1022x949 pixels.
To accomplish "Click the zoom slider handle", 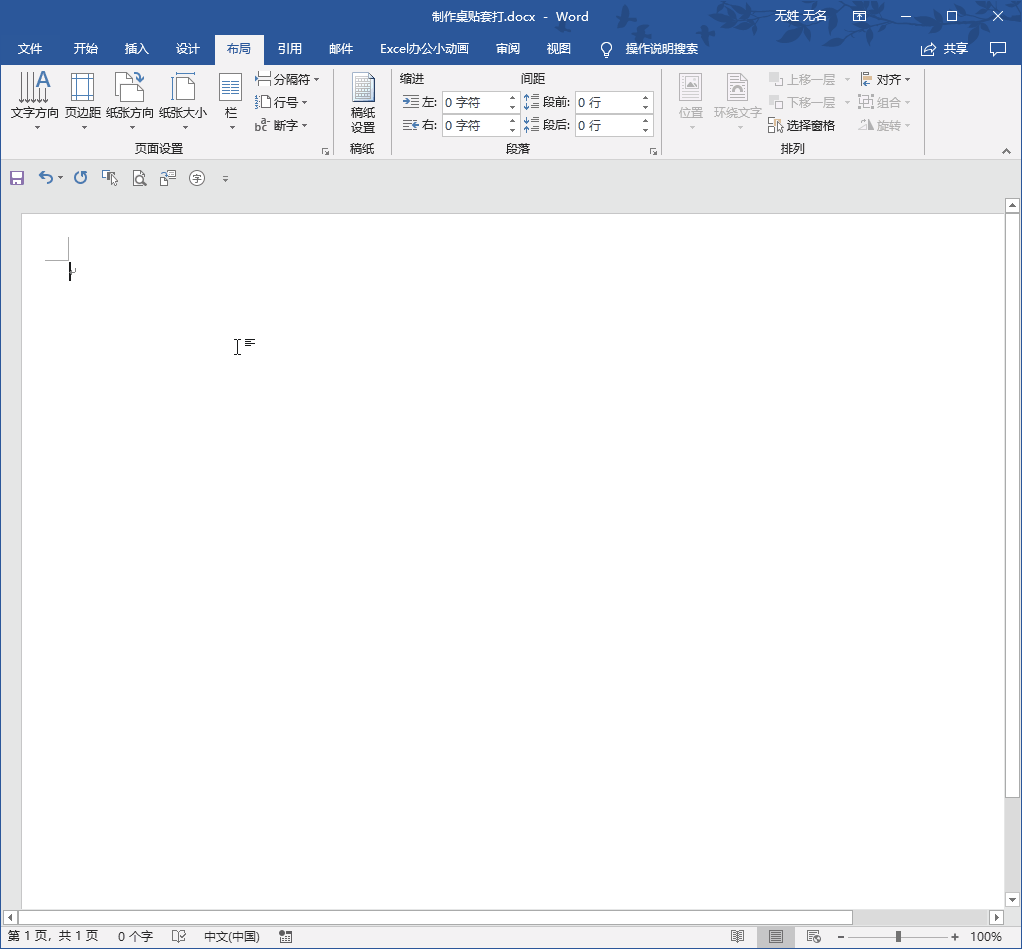I will (898, 937).
